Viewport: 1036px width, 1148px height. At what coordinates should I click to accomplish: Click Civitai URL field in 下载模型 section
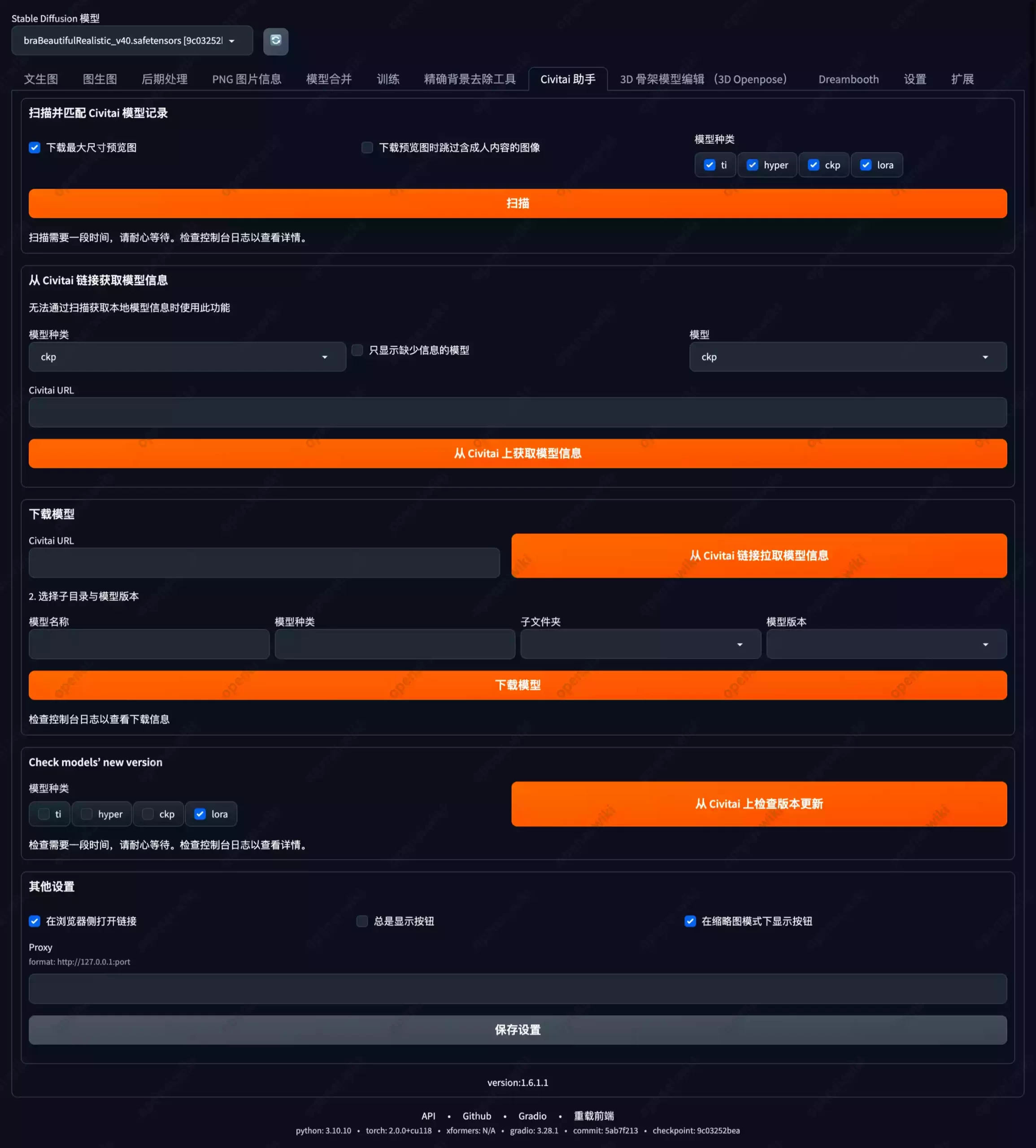click(x=264, y=563)
